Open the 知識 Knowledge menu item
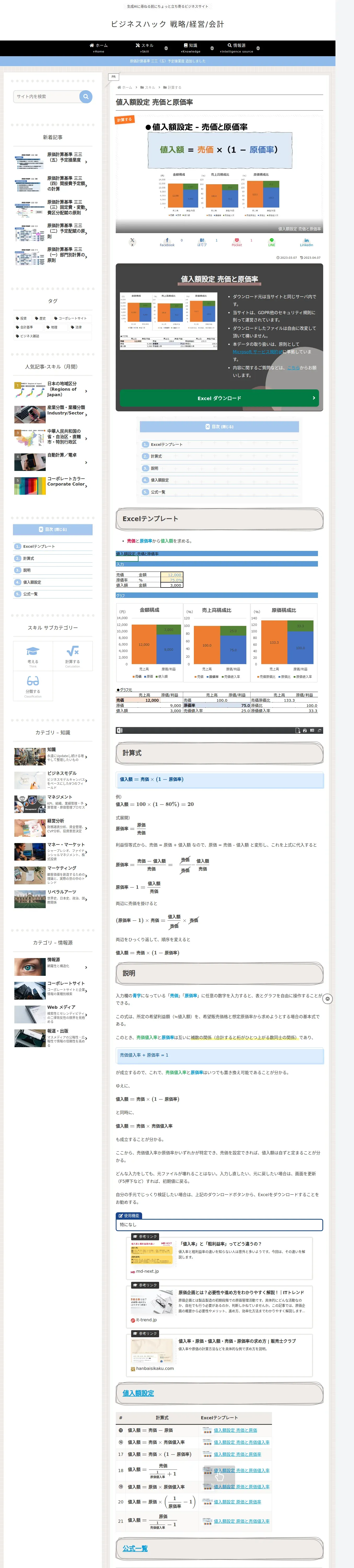Screen dimensions: 354x1568 point(190,48)
